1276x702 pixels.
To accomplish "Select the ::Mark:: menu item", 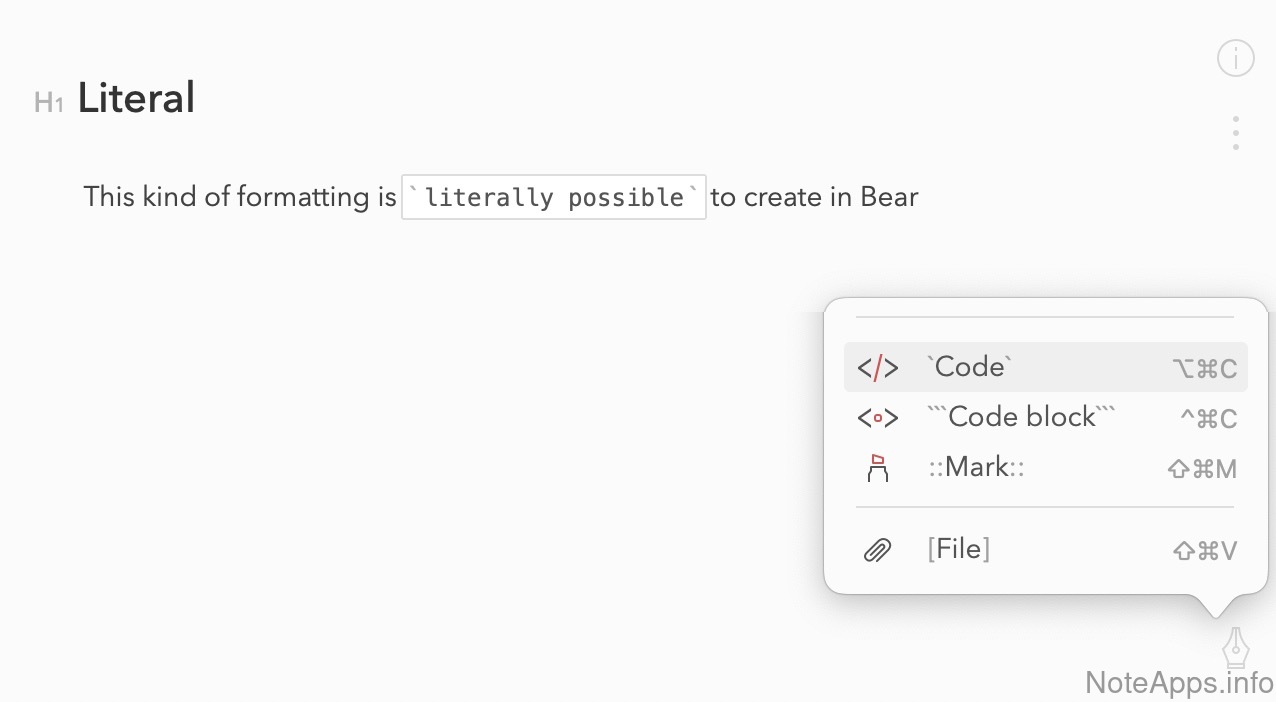I will pos(975,467).
